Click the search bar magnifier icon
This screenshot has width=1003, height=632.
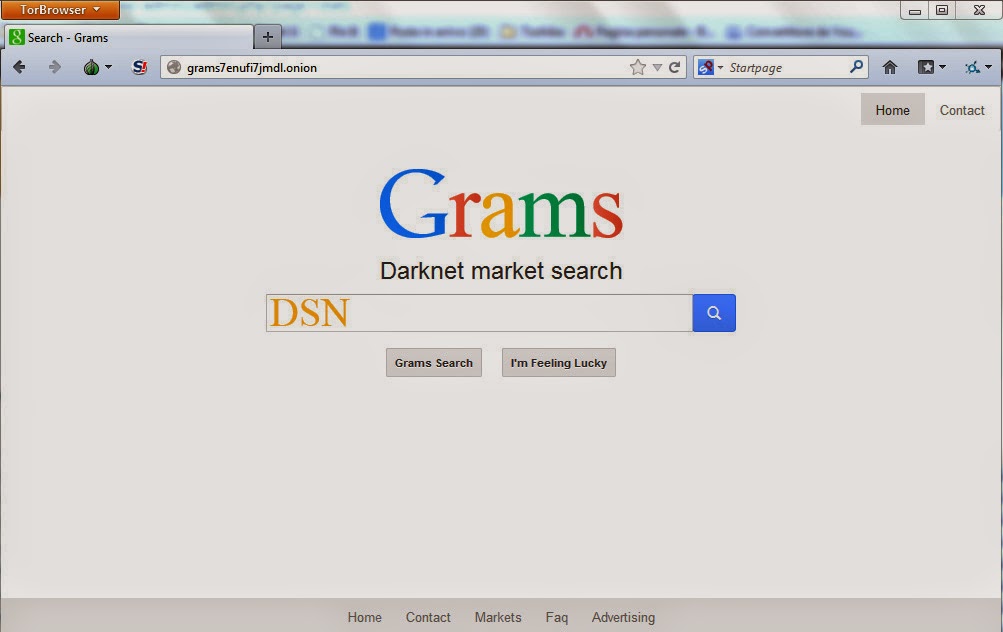point(857,67)
